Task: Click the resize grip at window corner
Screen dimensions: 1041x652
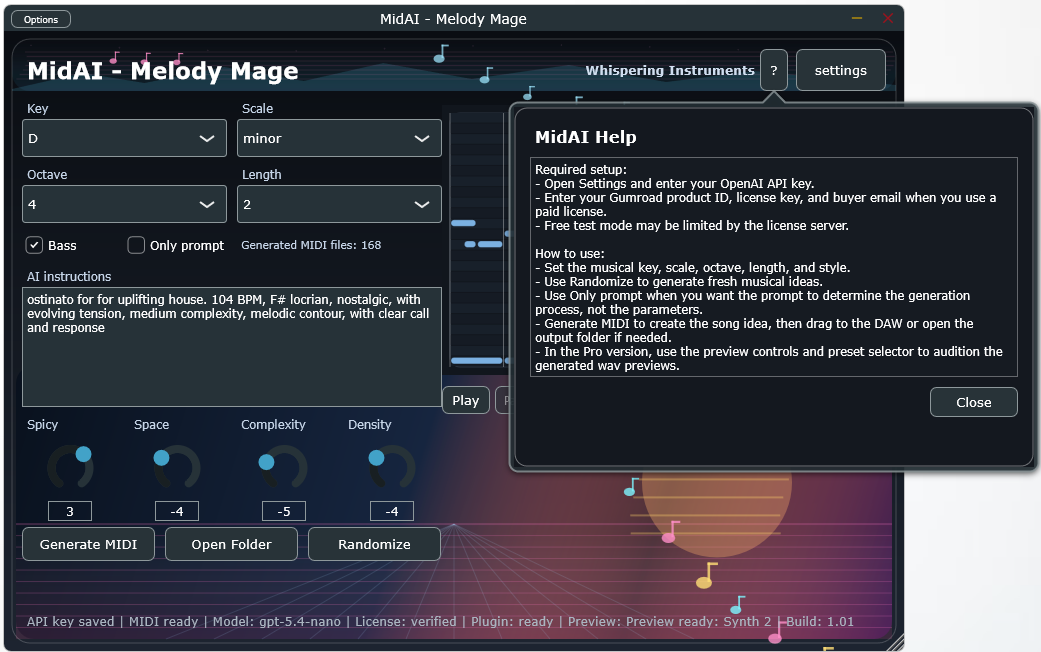Action: click(x=896, y=642)
